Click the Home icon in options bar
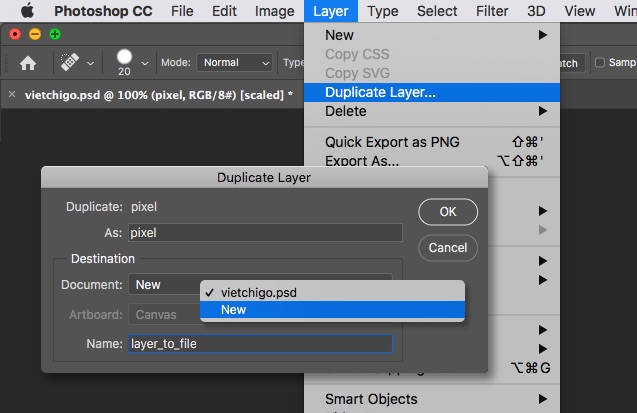 click(28, 62)
